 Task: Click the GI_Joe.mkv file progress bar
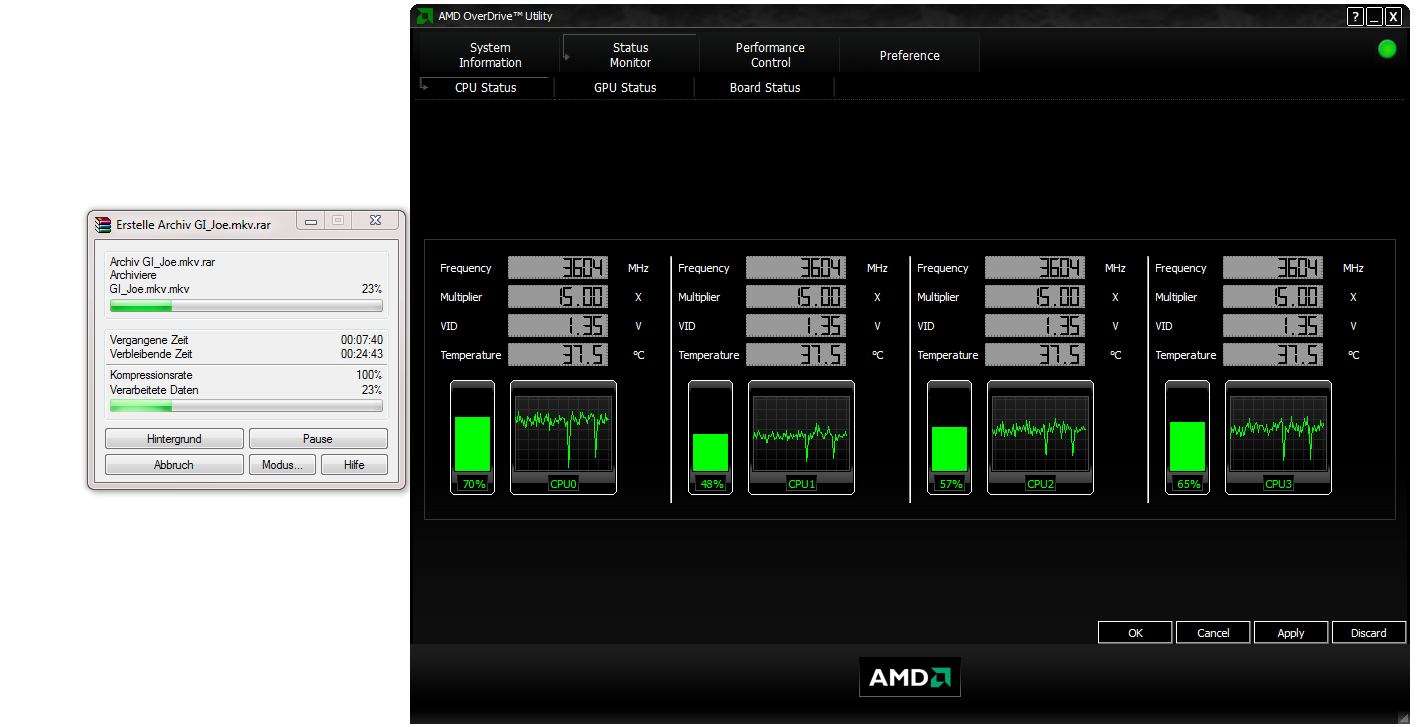[x=246, y=305]
